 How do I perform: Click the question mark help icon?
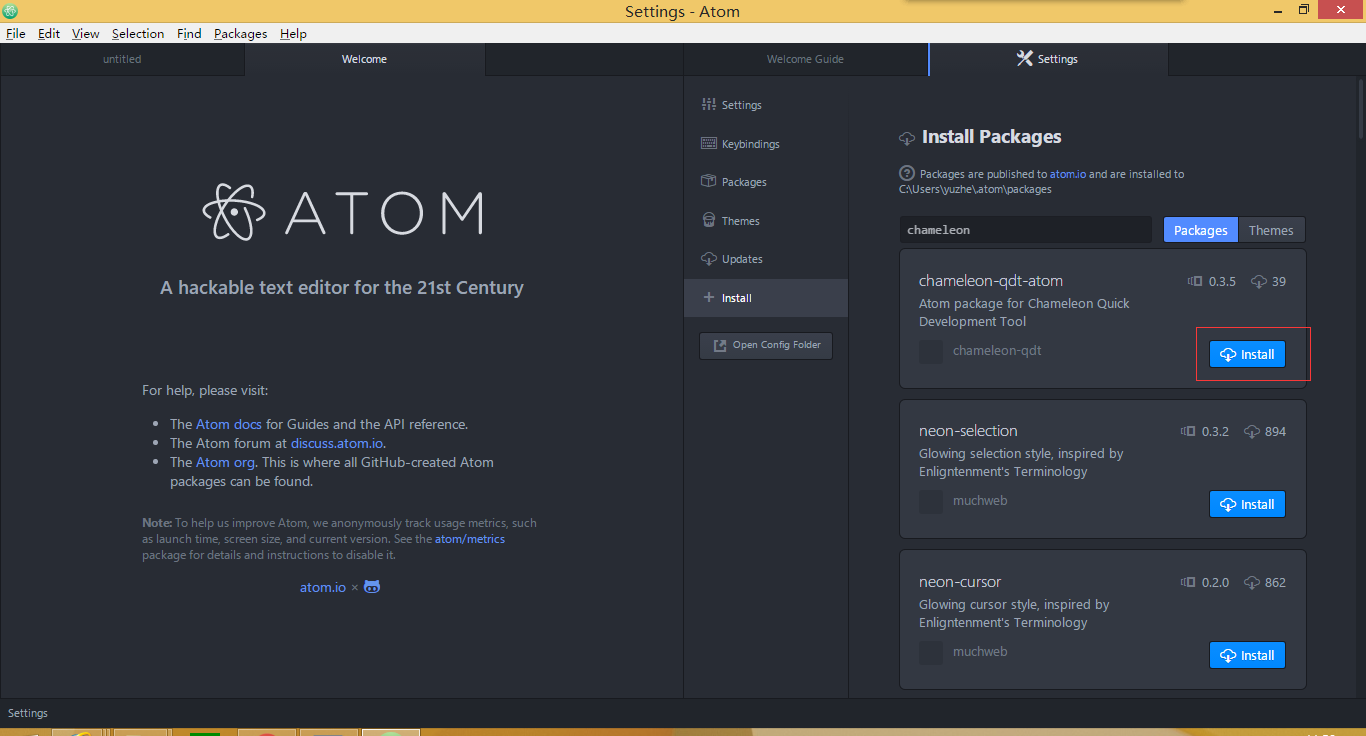coord(907,173)
